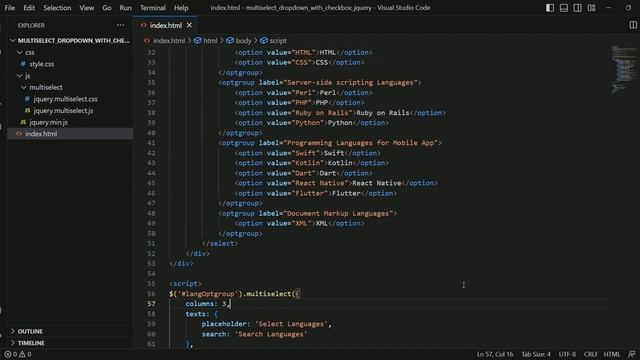Click line number 57 in gutter
The height and width of the screenshot is (360, 640).
pos(151,304)
